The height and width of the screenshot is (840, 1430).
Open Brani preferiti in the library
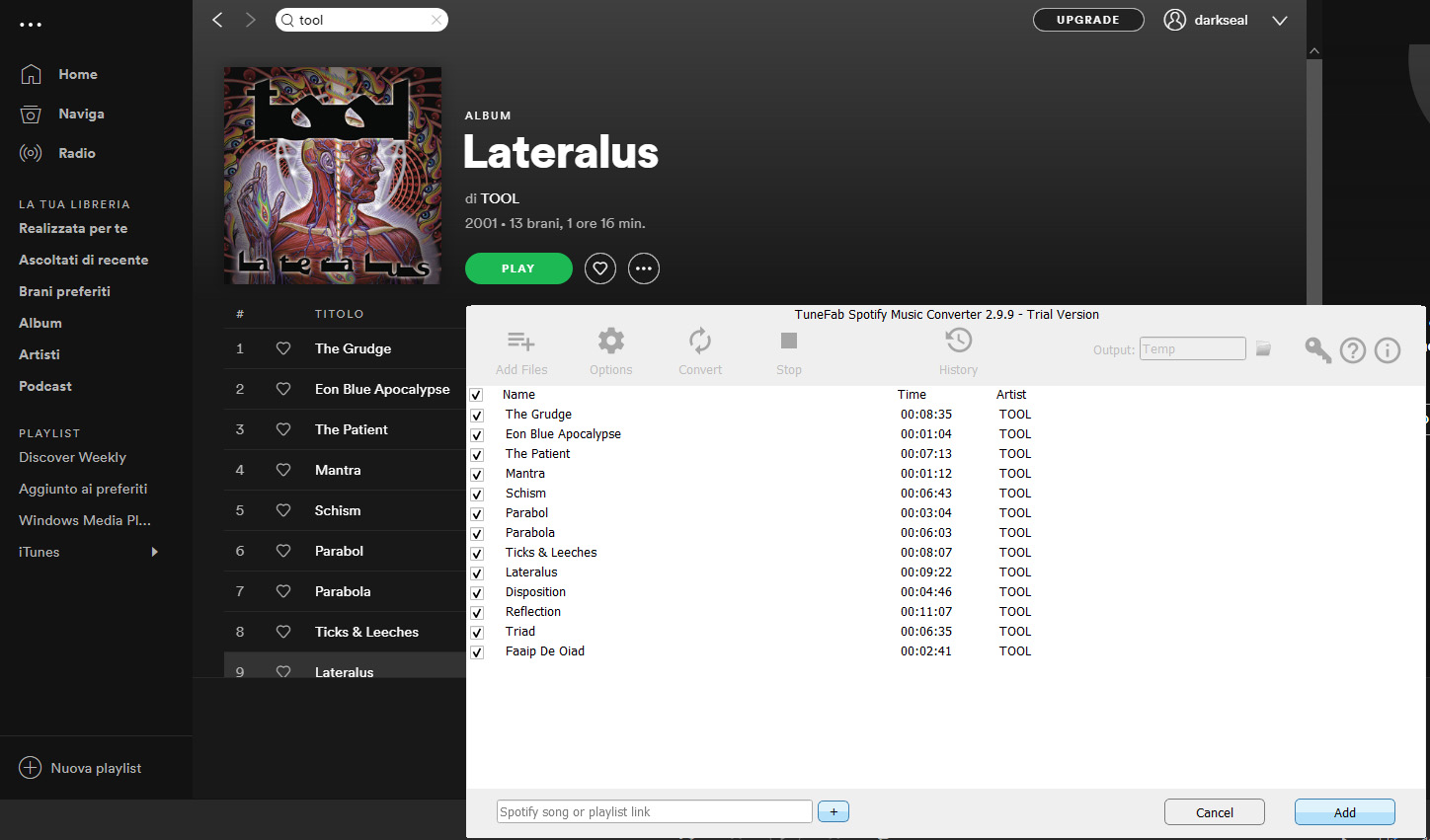64,291
